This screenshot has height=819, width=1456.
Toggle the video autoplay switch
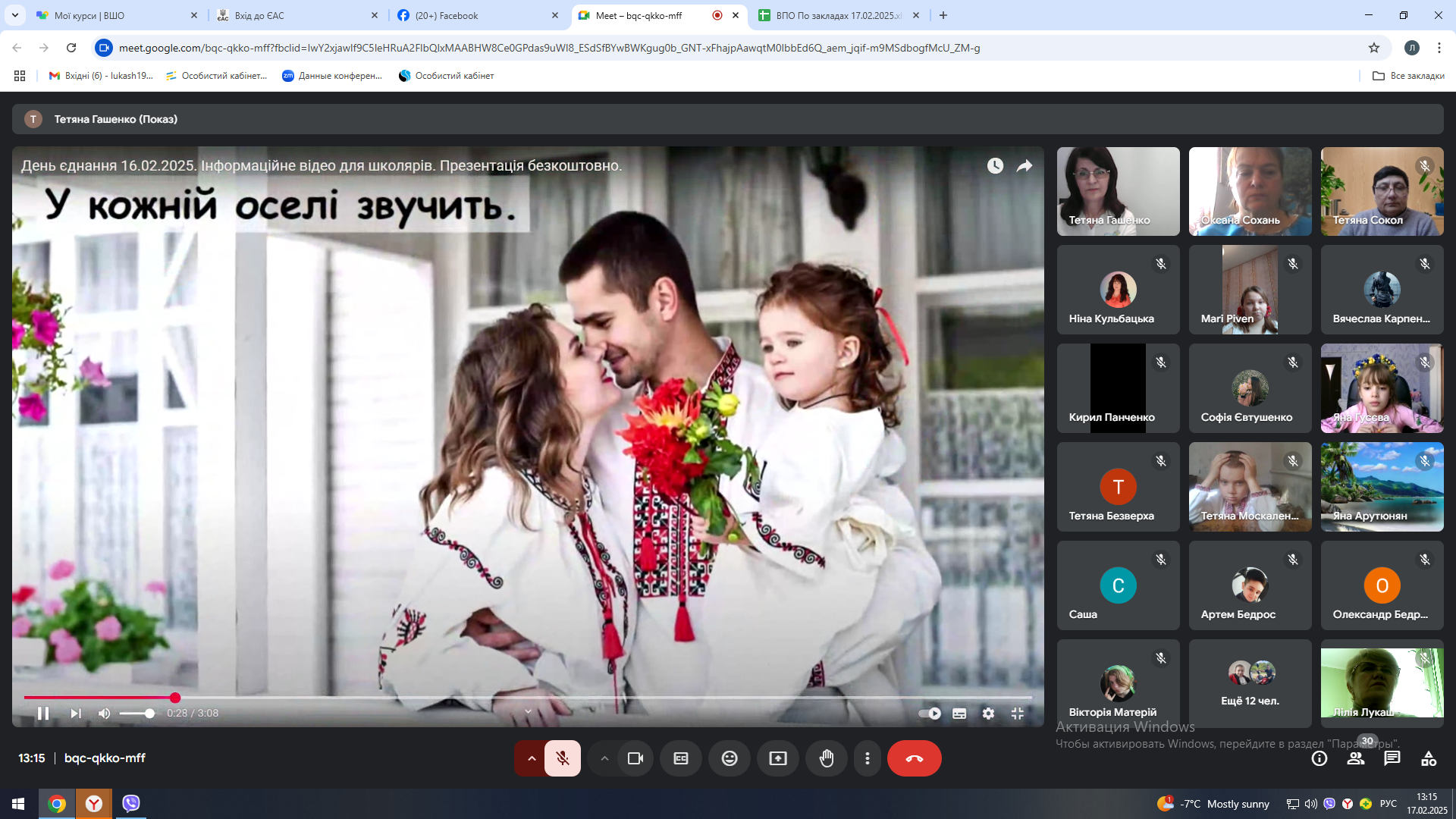click(930, 714)
